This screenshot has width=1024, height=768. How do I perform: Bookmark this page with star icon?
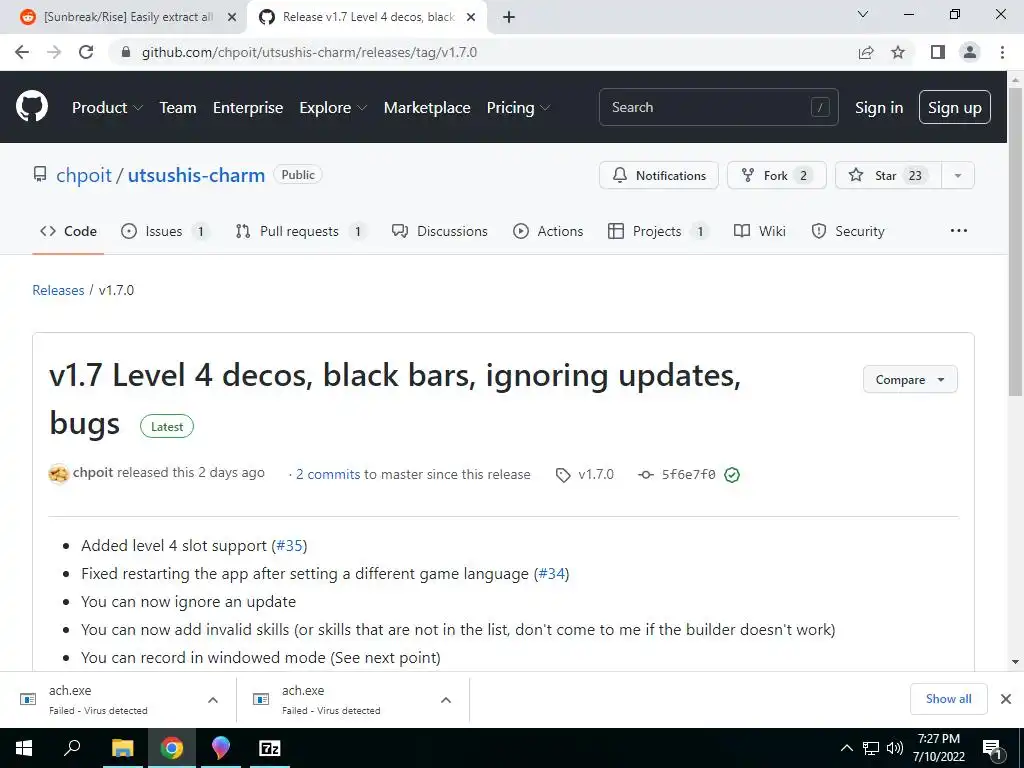click(x=898, y=52)
